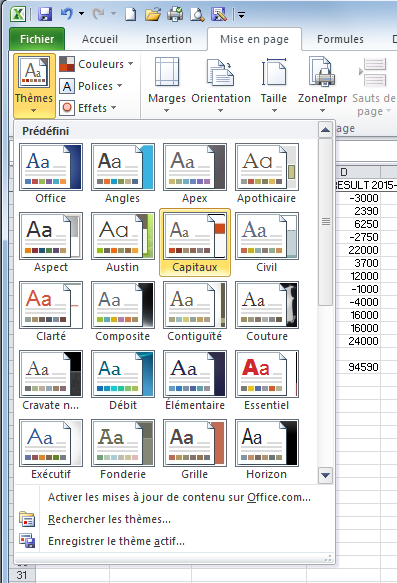This screenshot has height=583, width=397.
Task: Open the Marges margins button
Action: coord(167,85)
